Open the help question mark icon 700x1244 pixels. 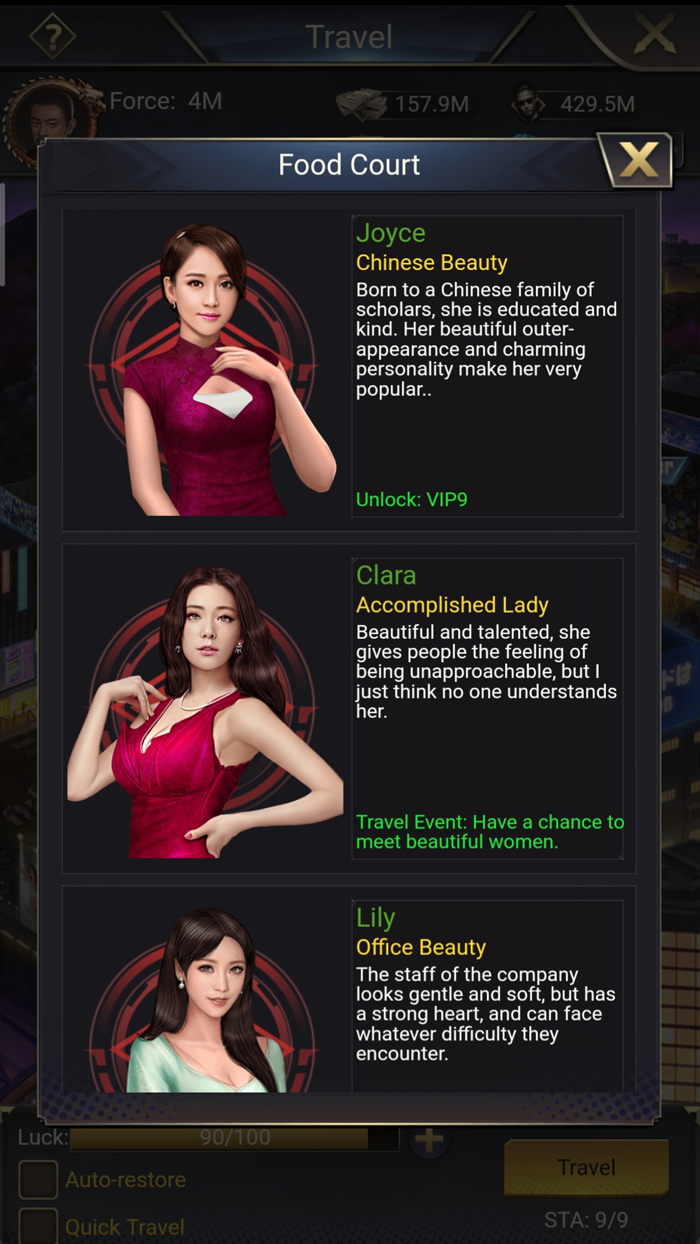tap(52, 37)
